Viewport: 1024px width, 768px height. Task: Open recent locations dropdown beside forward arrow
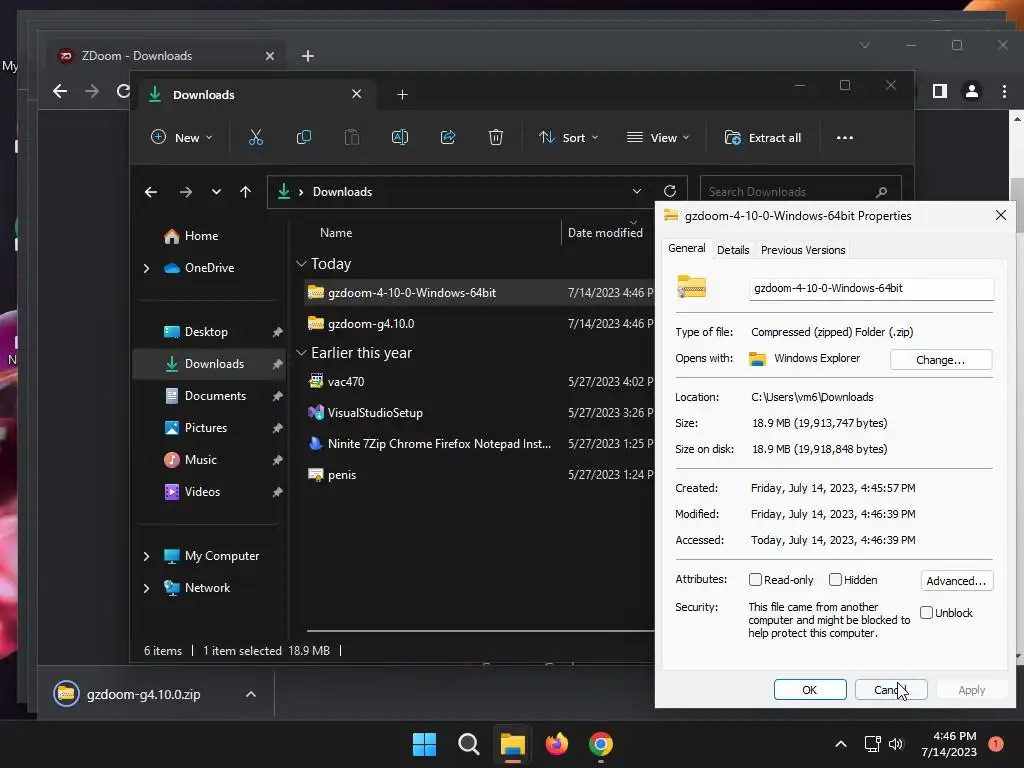pos(216,192)
